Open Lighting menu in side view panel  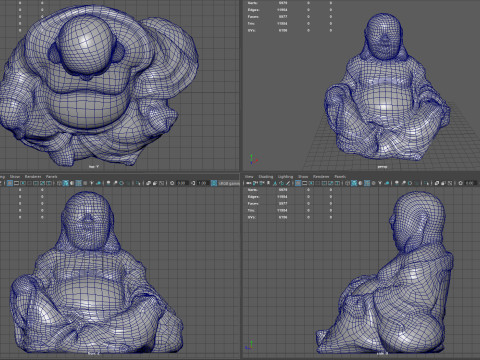(x=285, y=177)
